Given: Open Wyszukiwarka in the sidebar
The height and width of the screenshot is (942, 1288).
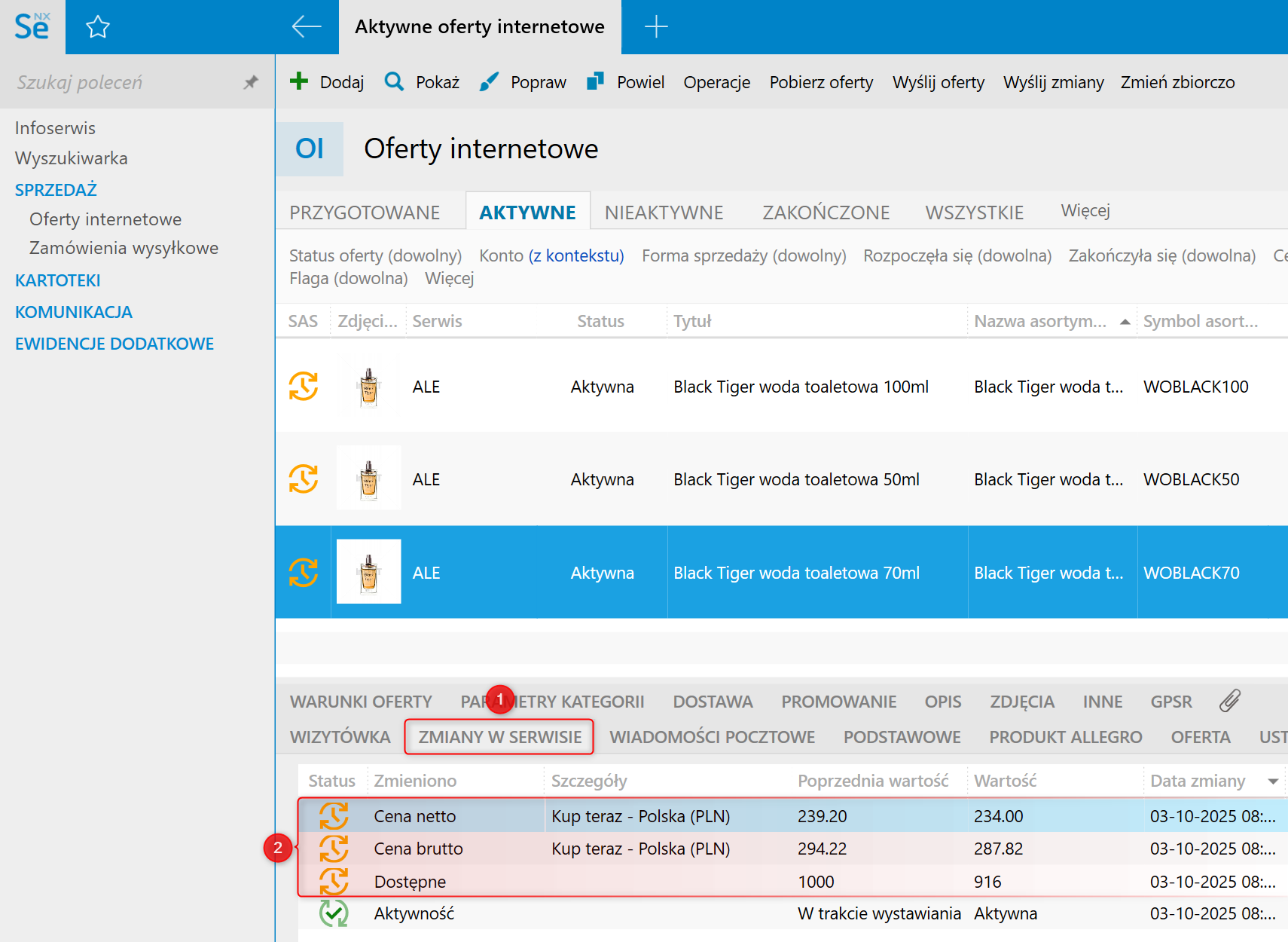Looking at the screenshot, I should [72, 158].
